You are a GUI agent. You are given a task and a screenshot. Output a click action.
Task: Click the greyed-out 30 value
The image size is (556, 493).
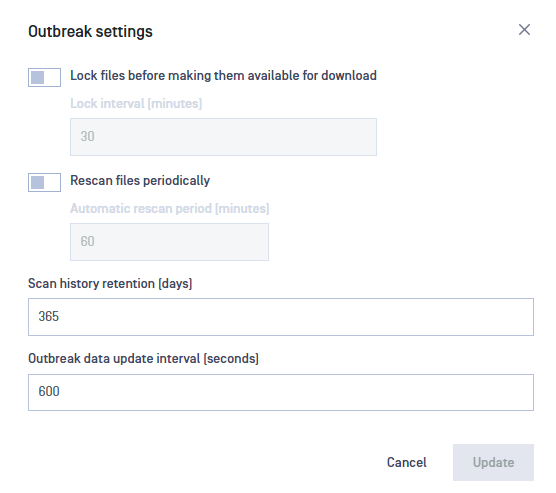click(x=87, y=137)
